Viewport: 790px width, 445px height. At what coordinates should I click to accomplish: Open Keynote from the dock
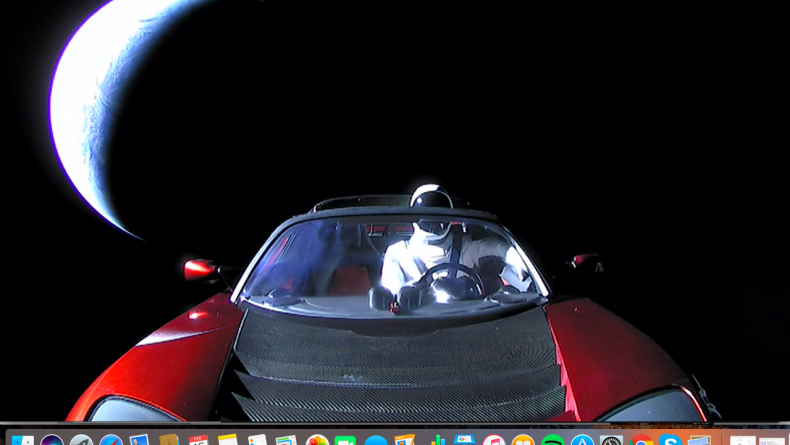(464, 441)
